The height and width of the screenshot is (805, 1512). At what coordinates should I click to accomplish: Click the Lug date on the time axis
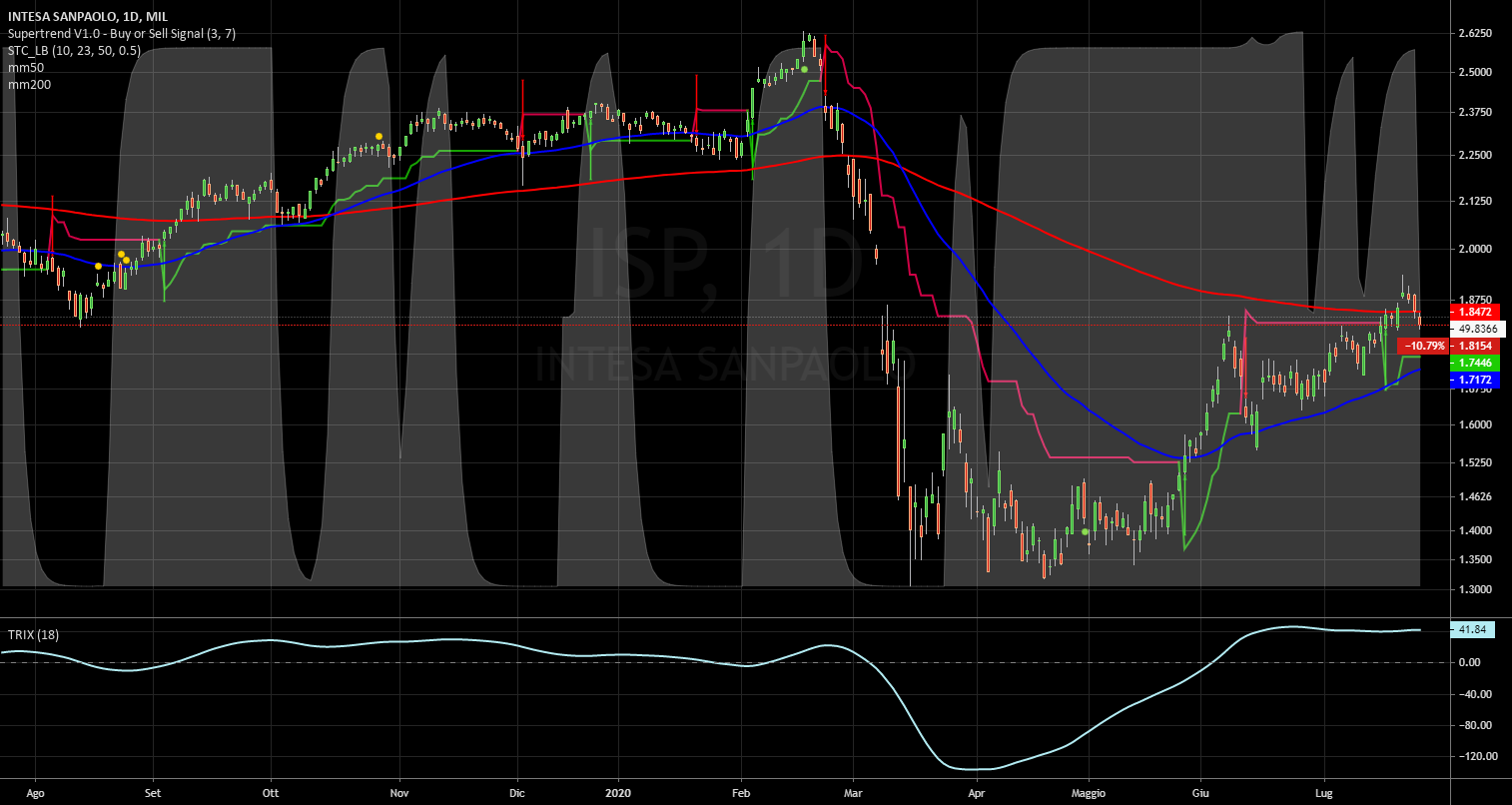(1324, 795)
